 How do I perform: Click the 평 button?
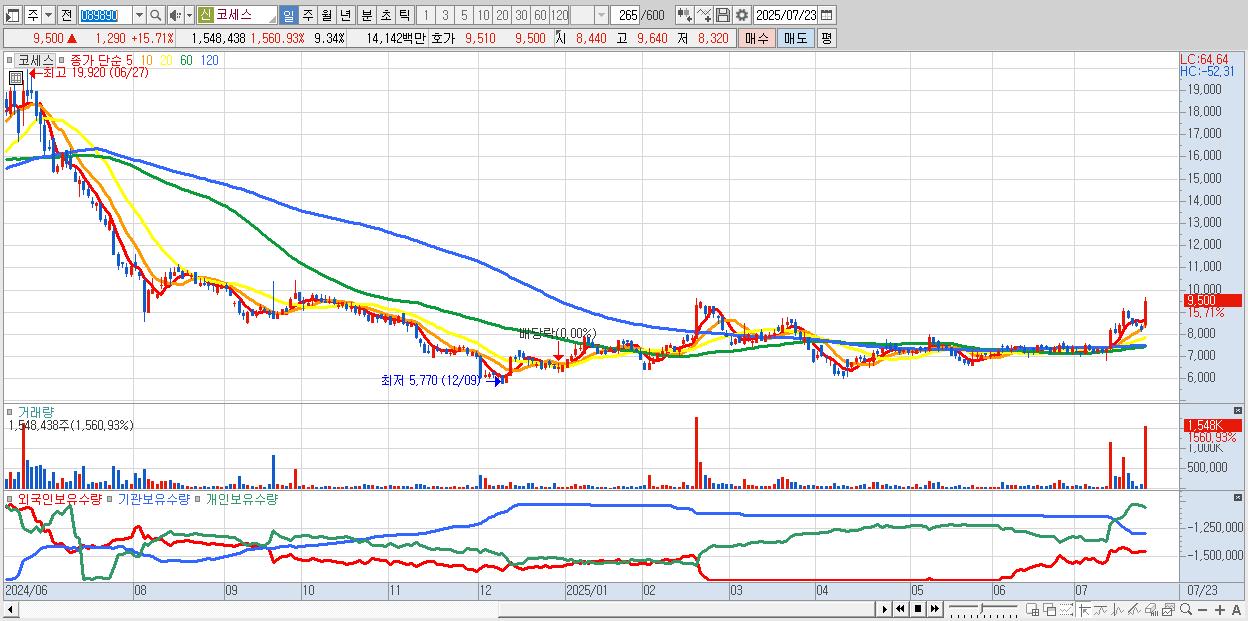coord(826,38)
